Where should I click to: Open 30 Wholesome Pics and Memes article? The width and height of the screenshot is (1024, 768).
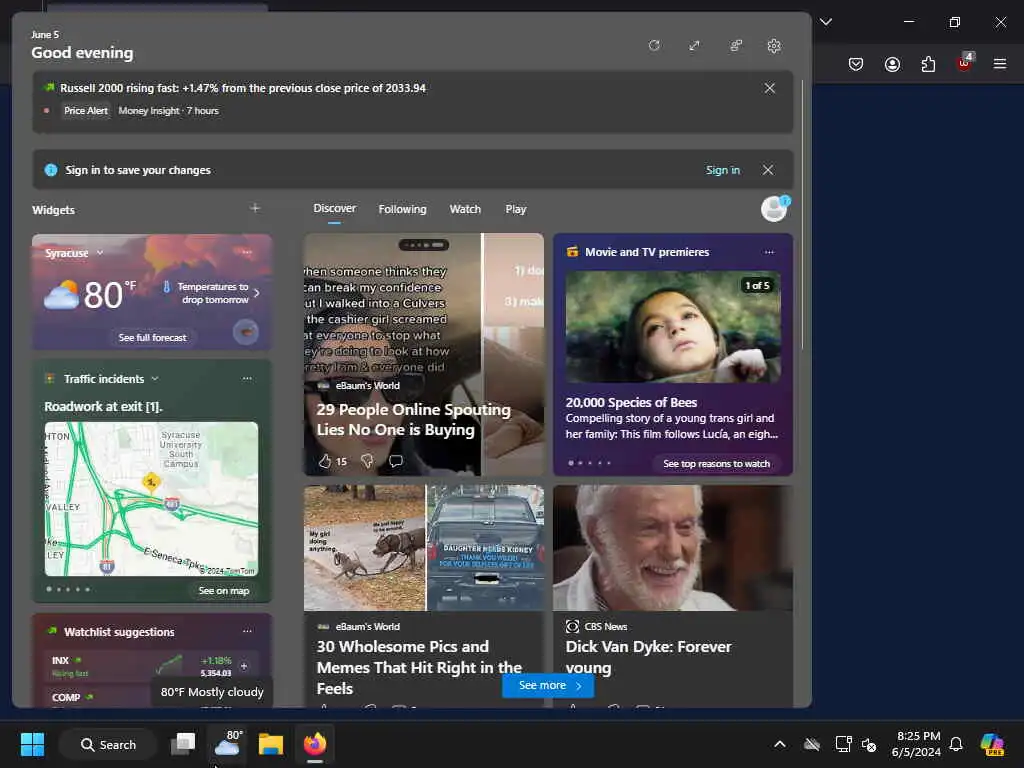[419, 667]
